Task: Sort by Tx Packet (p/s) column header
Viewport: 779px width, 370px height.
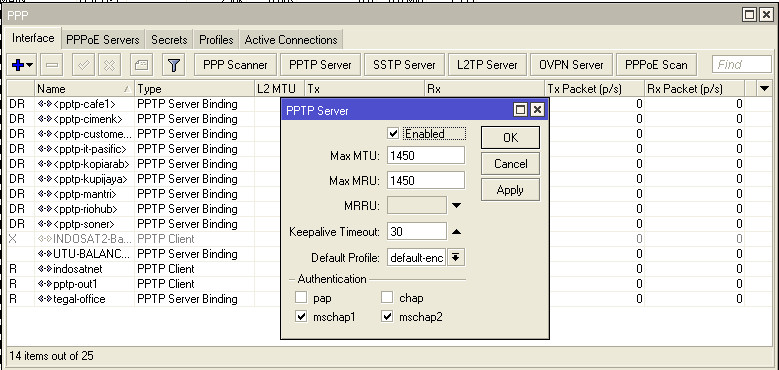Action: [595, 89]
